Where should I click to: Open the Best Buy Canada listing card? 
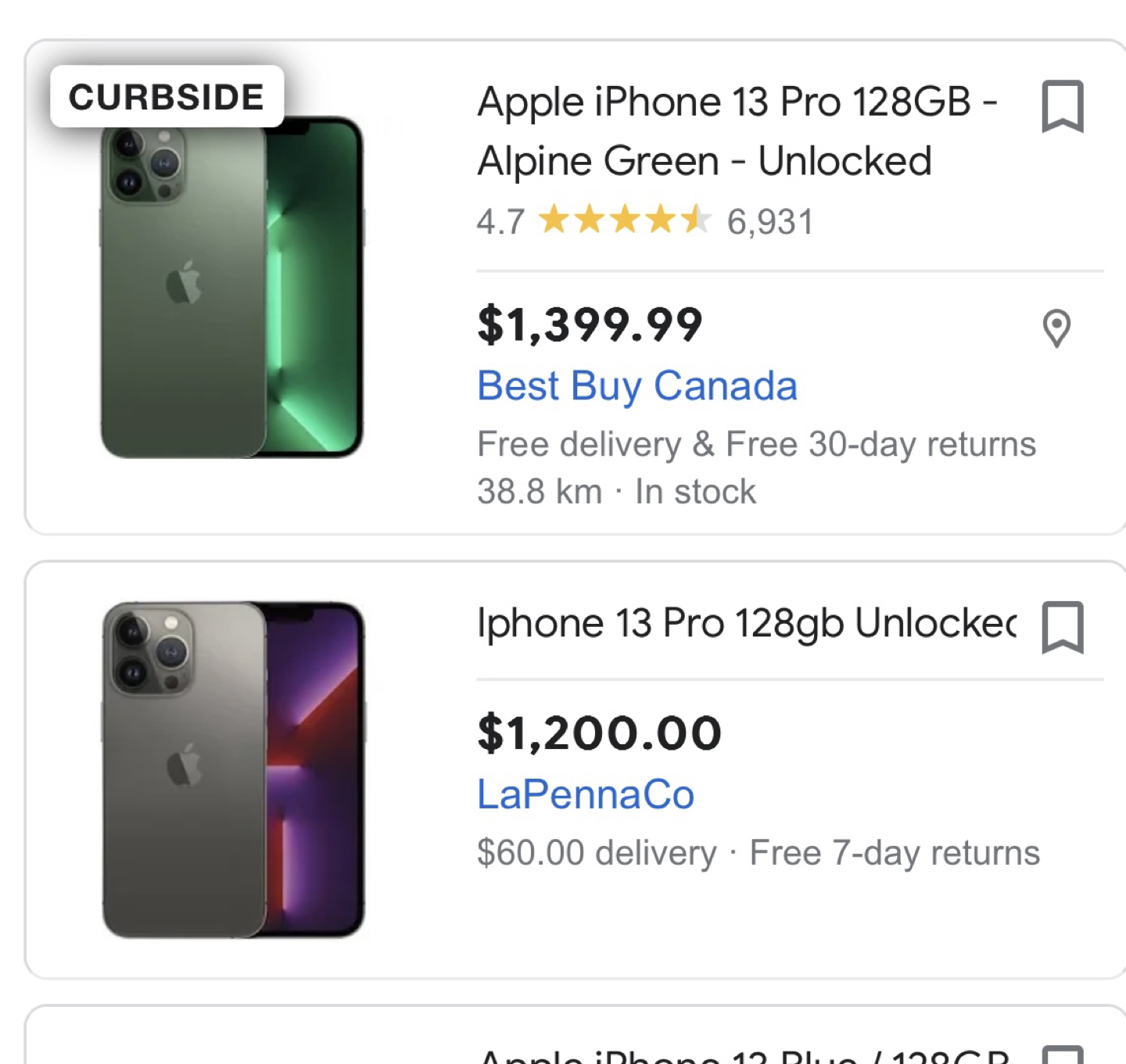pos(576,287)
